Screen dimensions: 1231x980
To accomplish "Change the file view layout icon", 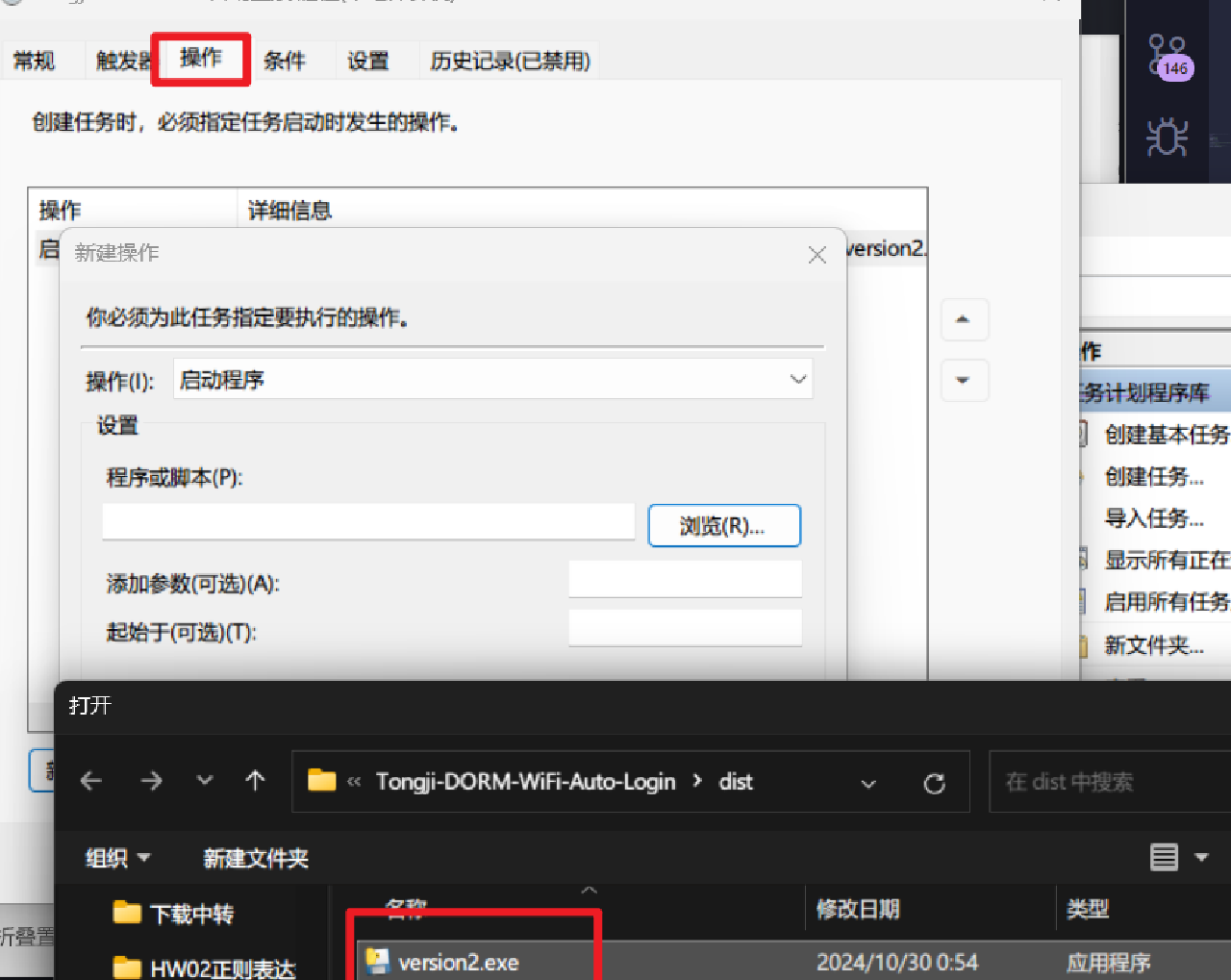I will 1163,857.
